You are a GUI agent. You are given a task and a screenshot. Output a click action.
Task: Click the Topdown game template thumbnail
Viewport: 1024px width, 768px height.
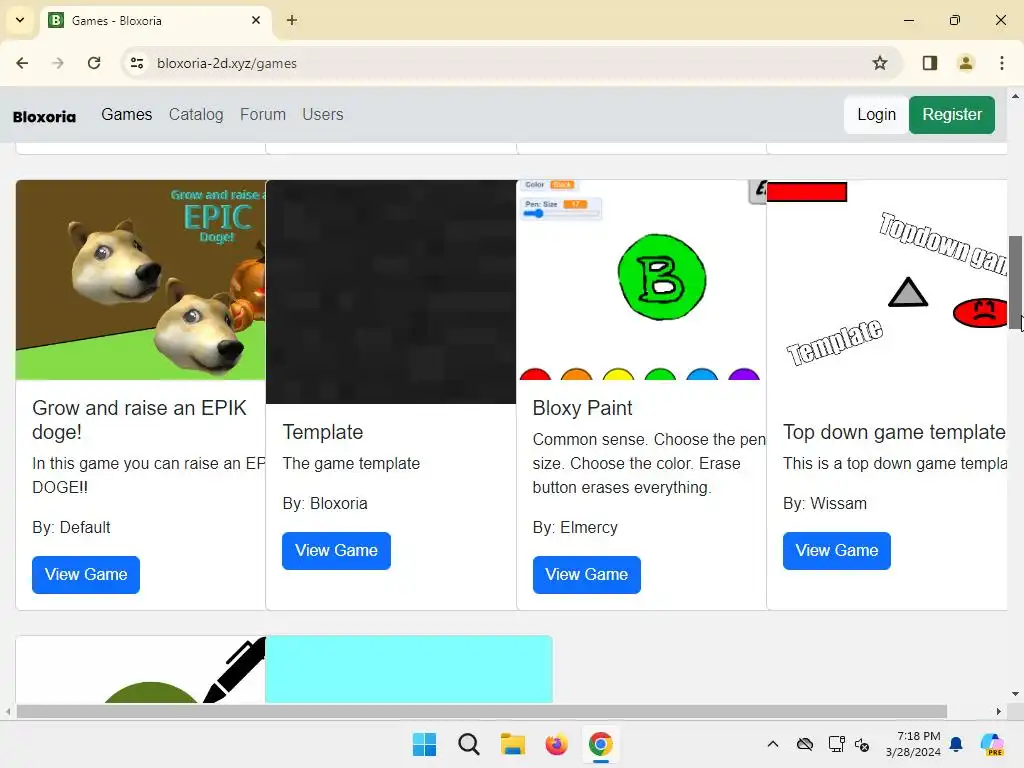(x=887, y=292)
